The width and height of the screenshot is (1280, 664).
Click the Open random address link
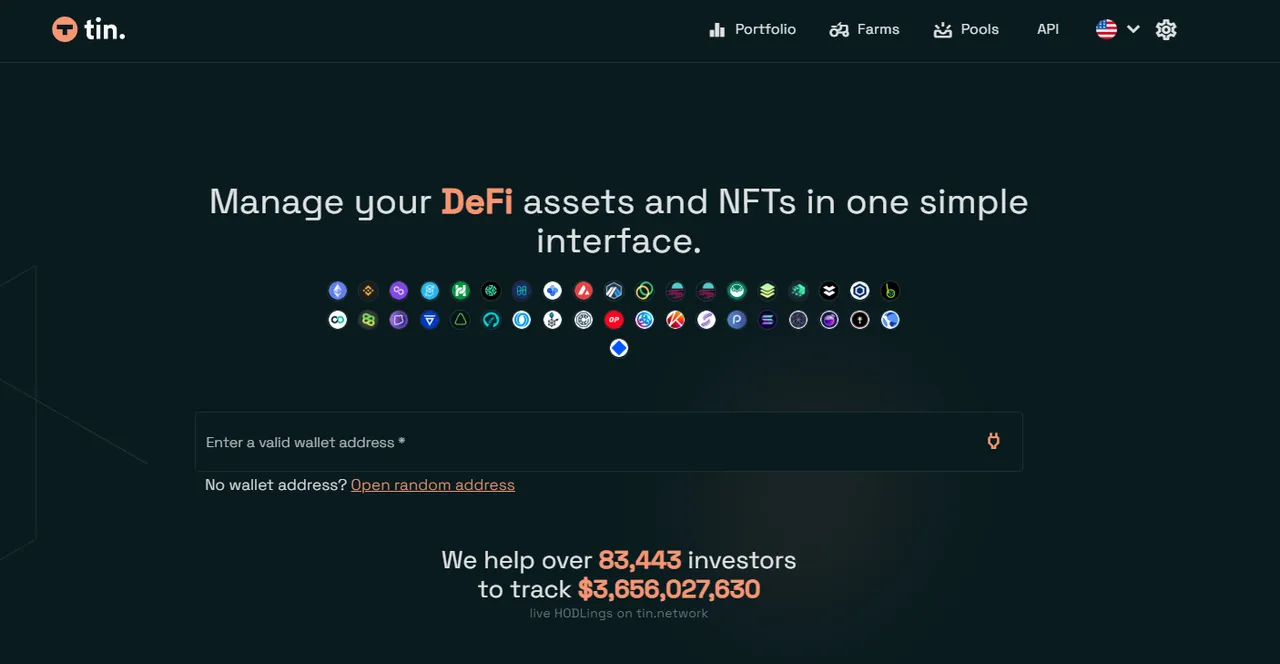433,485
